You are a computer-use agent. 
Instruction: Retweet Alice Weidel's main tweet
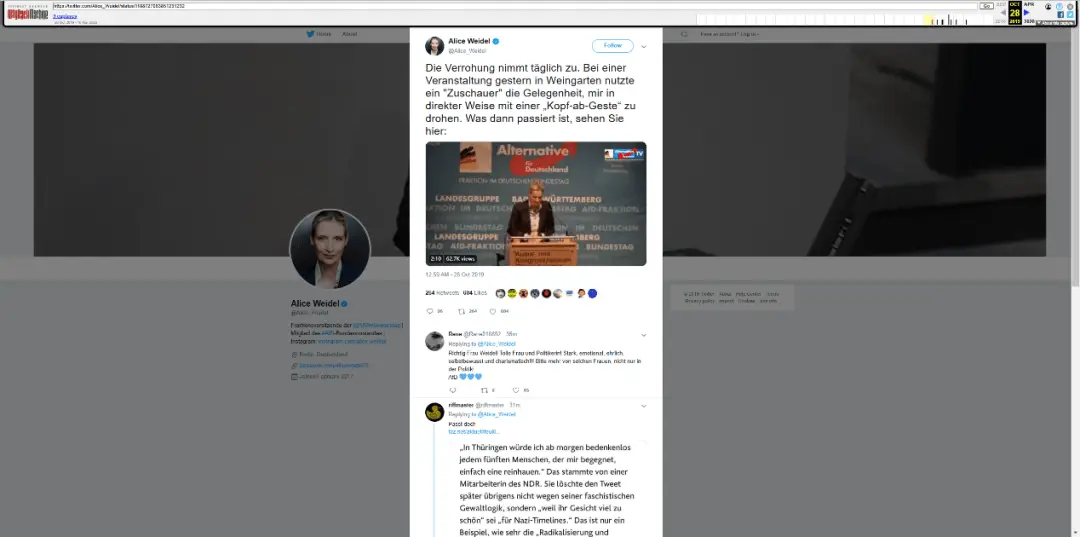[x=461, y=311]
